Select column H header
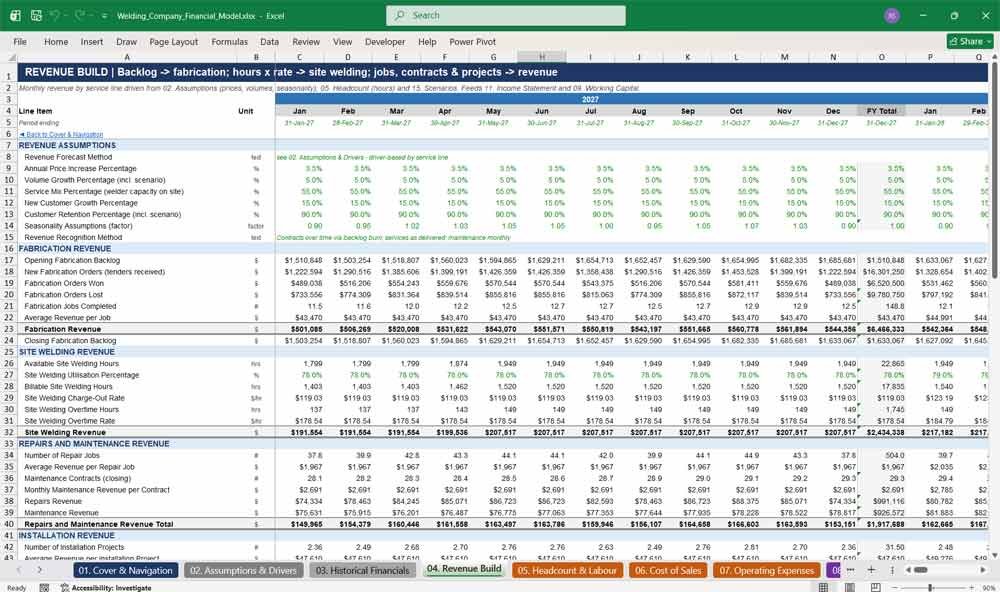The image size is (1000, 592). tap(541, 57)
